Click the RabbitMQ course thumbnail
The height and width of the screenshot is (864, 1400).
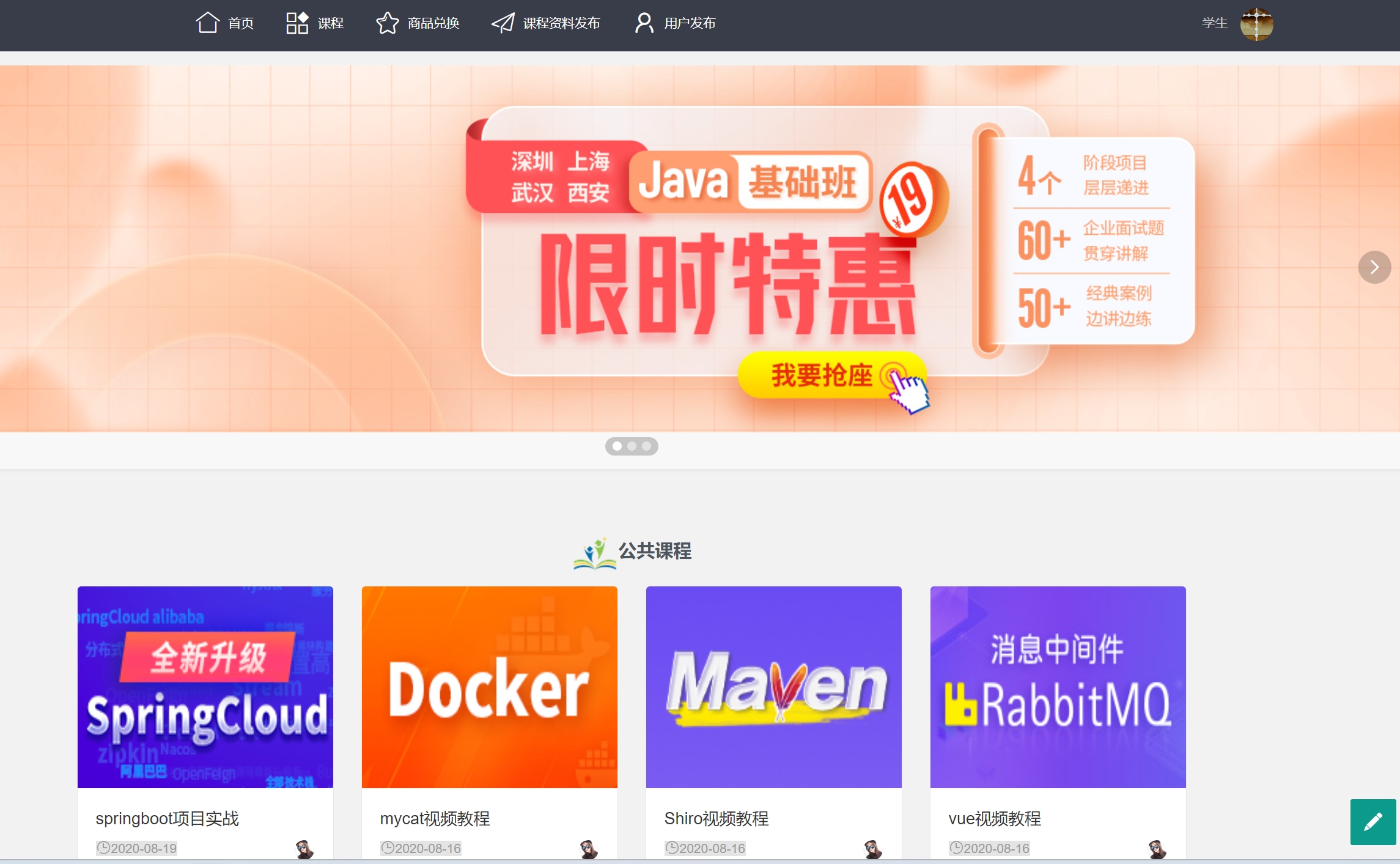click(1058, 687)
